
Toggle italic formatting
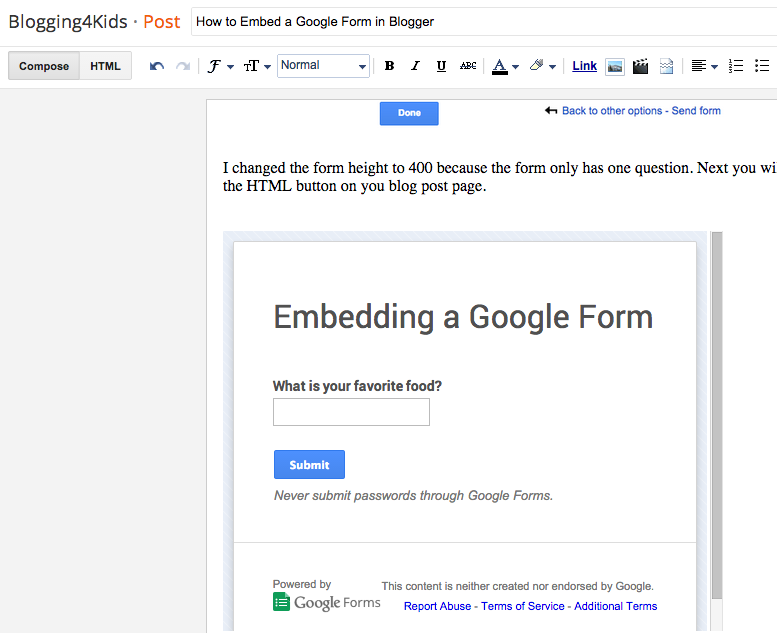[x=415, y=66]
